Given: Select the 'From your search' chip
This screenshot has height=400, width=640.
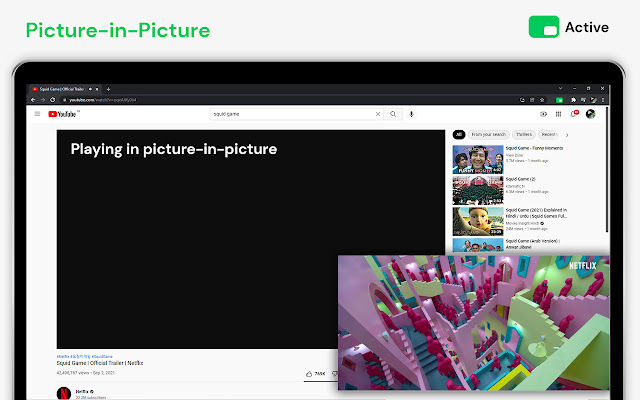Looking at the screenshot, I should [488, 135].
